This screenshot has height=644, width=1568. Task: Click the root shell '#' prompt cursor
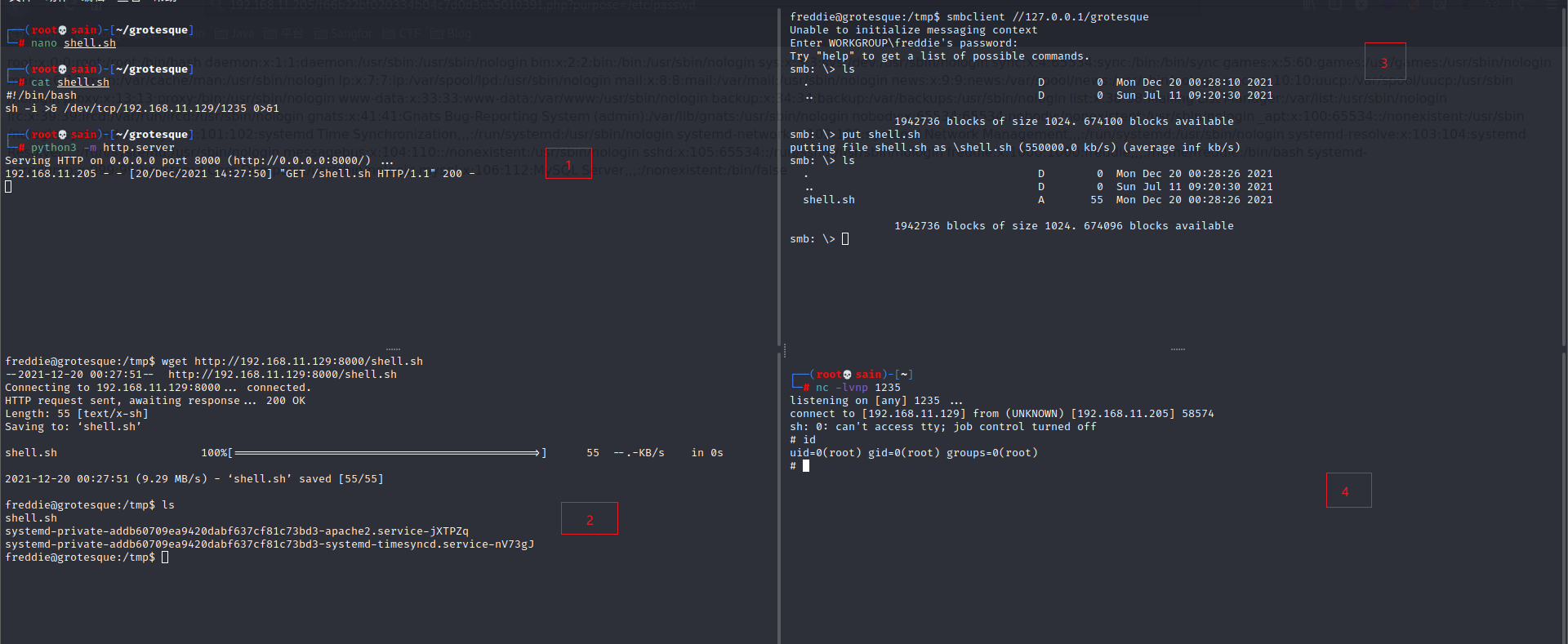click(806, 466)
